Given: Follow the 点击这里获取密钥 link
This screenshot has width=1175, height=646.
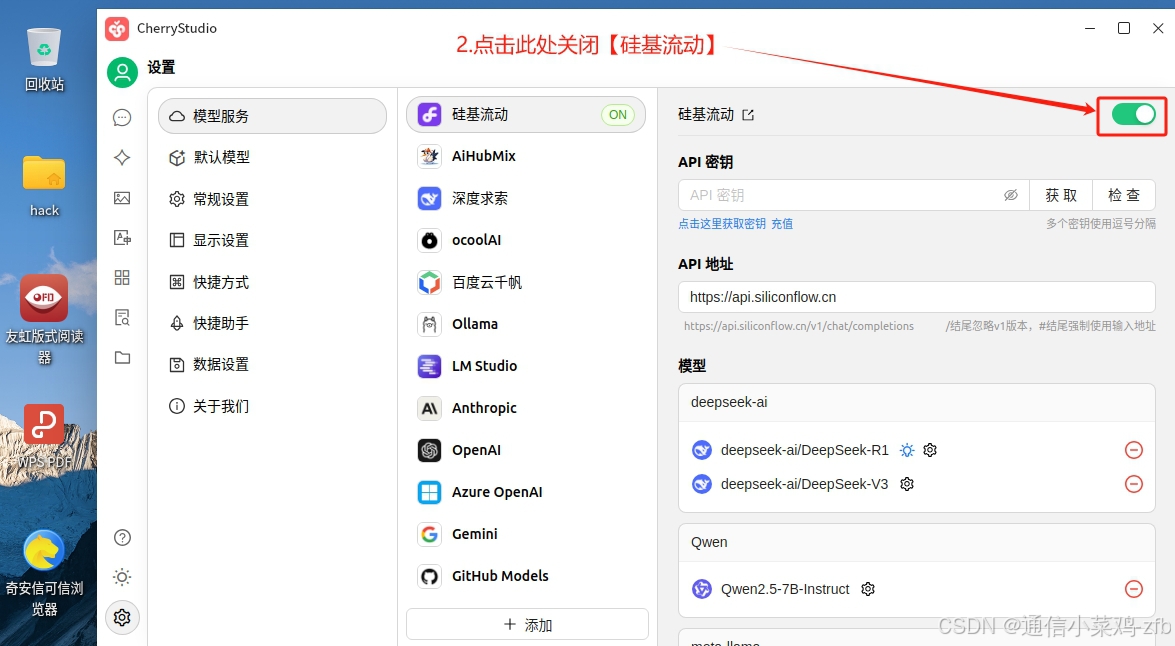Looking at the screenshot, I should (722, 223).
